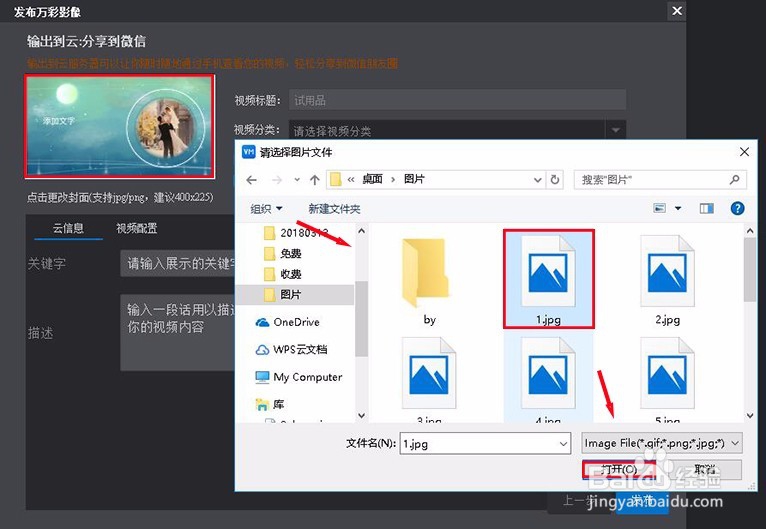This screenshot has height=529, width=766.
Task: Go back in the file dialog
Action: 252,180
